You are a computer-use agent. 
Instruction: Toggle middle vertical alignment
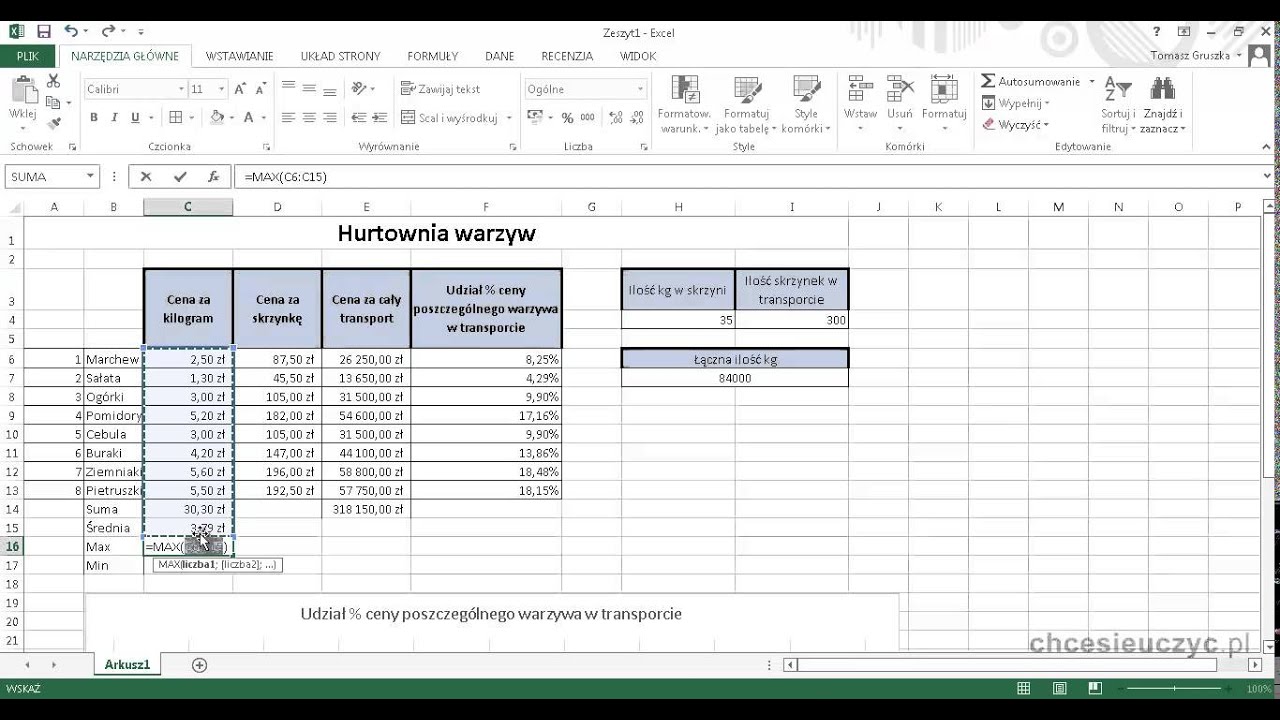click(x=309, y=88)
